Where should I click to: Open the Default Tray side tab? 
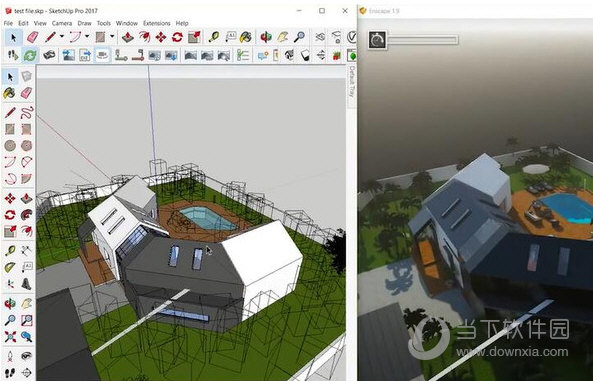(352, 81)
